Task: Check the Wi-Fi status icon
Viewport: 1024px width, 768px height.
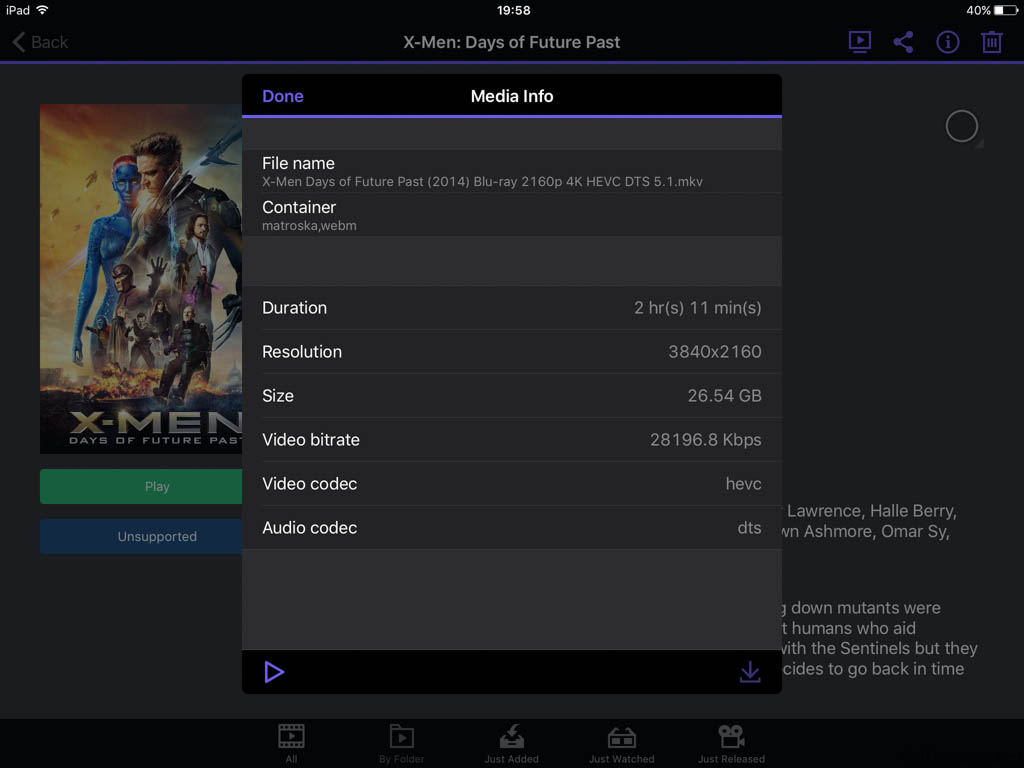Action: tap(42, 10)
